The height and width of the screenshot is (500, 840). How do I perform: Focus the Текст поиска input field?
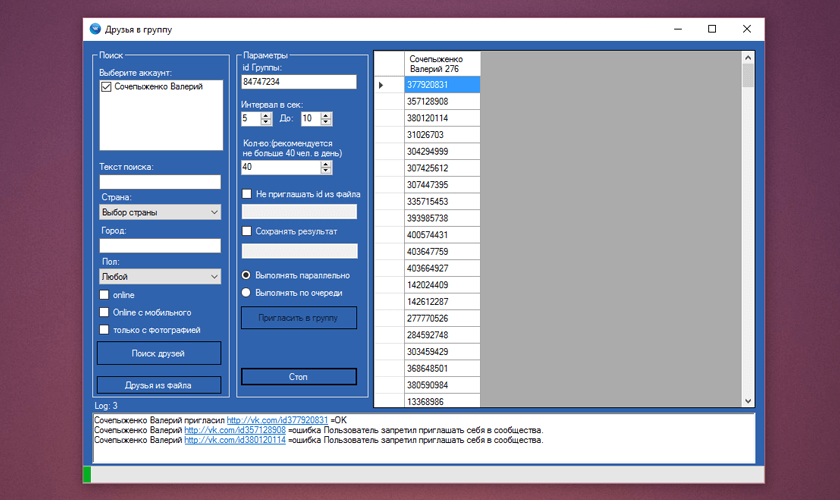pos(160,182)
